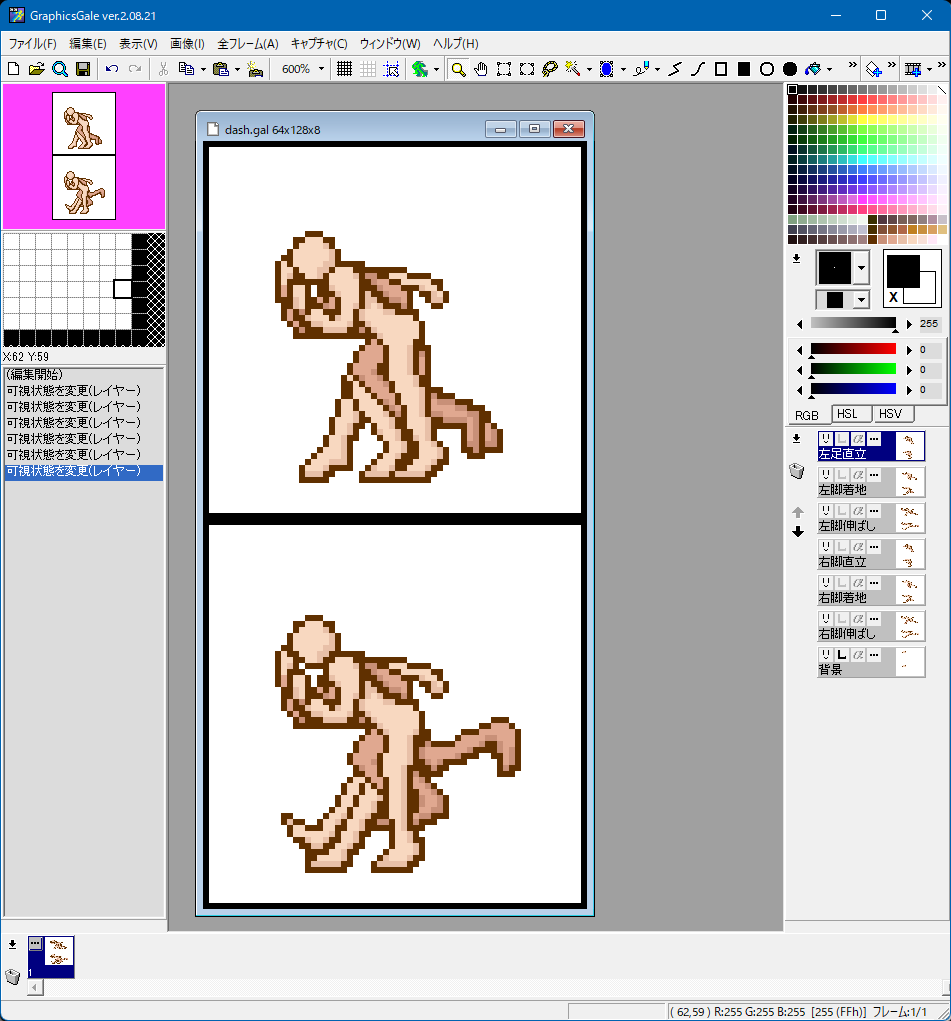Select frame 1 thumbnail in timeline
Screen dimensions: 951x1021
click(51, 957)
